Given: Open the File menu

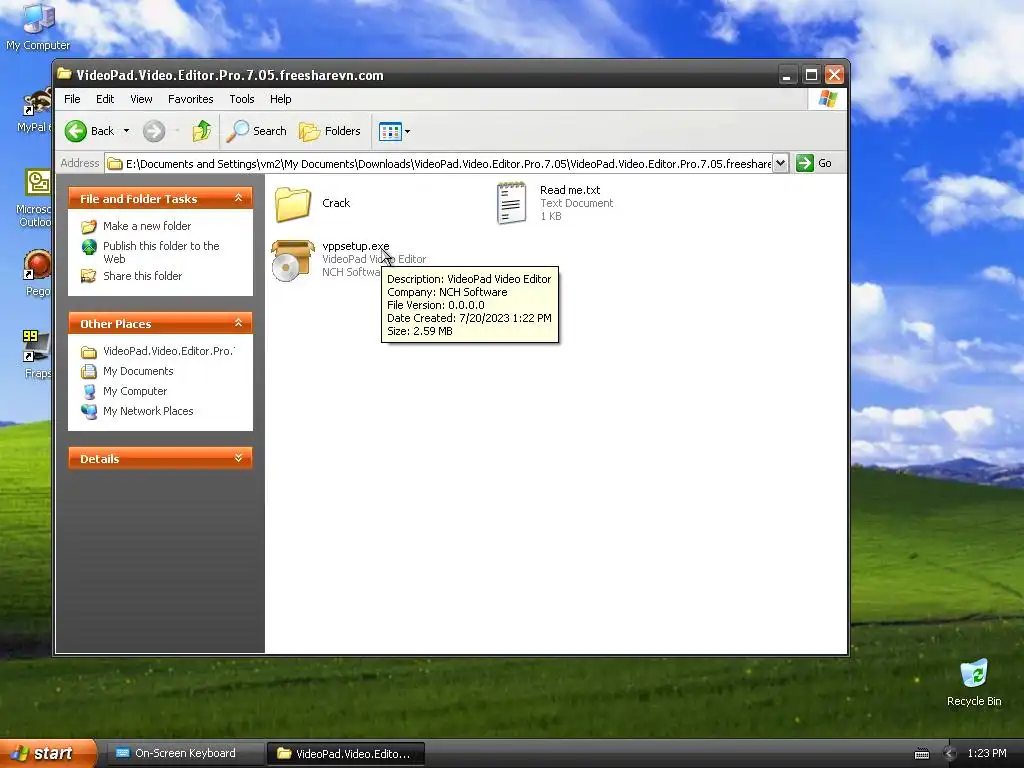Looking at the screenshot, I should point(72,99).
